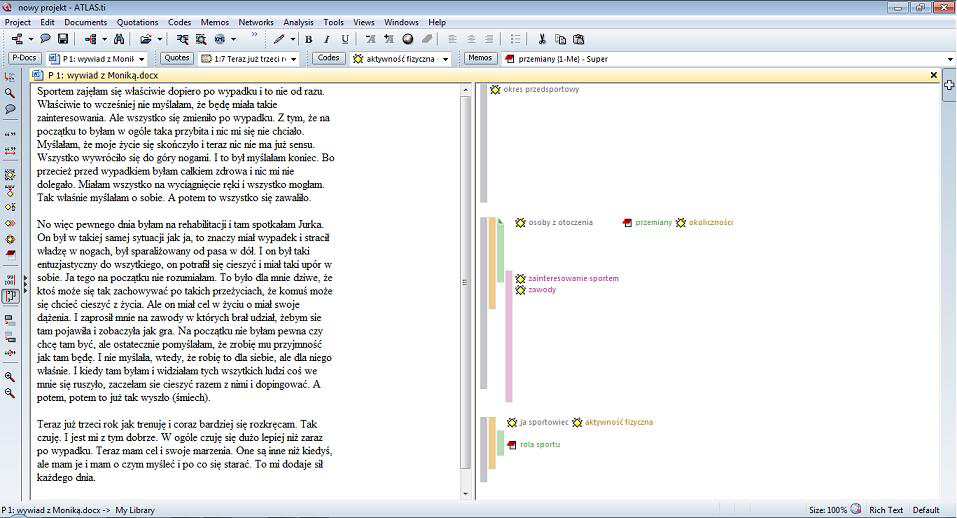957x518 pixels.
Task: Click the open folder icon in the toolbar
Action: [x=145, y=39]
